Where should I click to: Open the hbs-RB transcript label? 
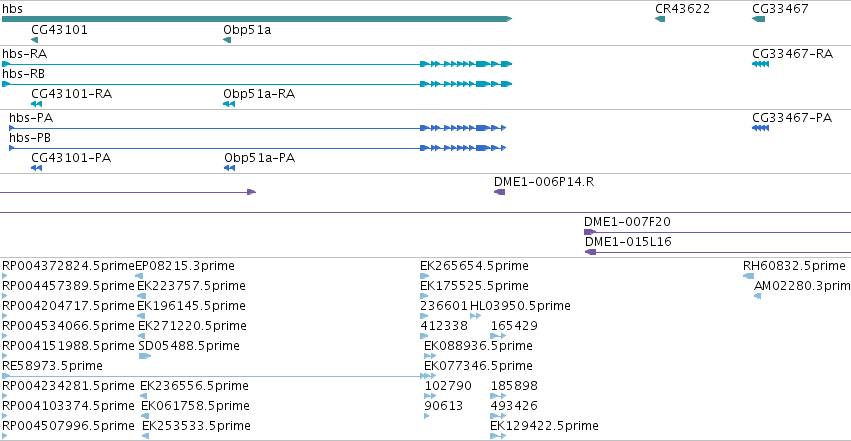[23, 74]
